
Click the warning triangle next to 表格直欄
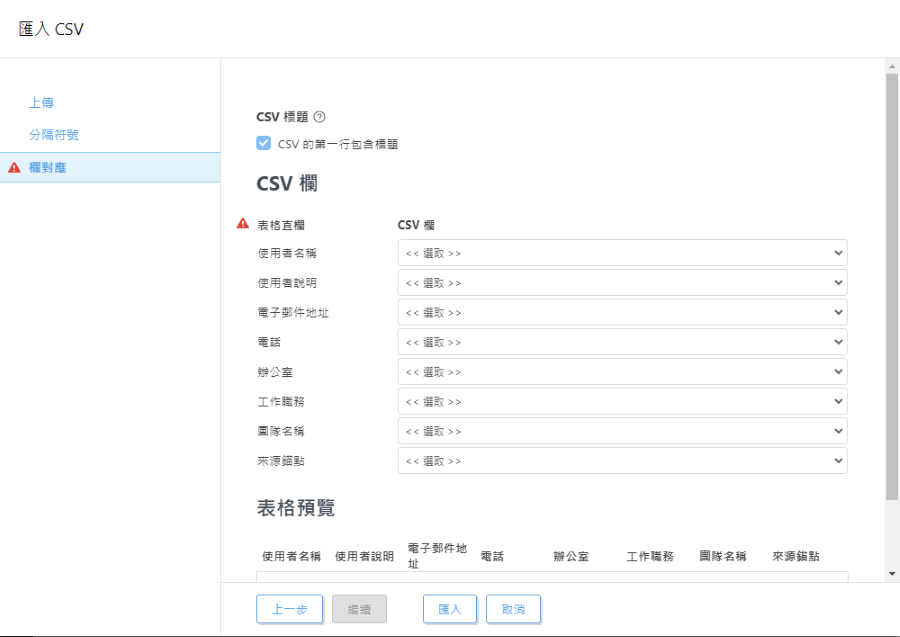coord(243,224)
